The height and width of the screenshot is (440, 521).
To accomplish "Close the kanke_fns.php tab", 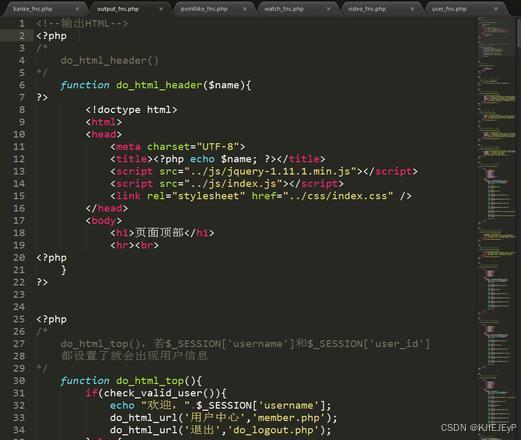I will pos(77,9).
